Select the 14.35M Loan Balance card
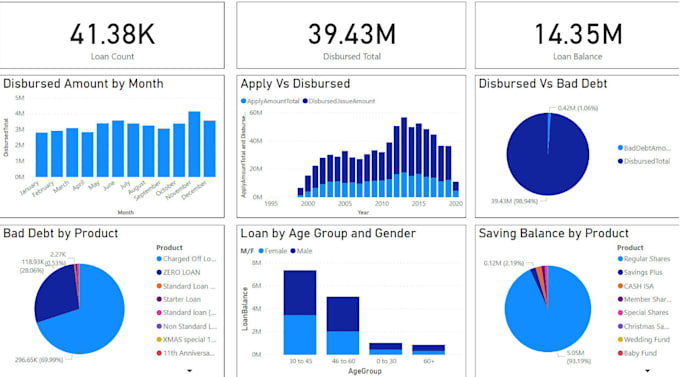Viewport: 680px width, 377px height. pyautogui.click(x=577, y=35)
